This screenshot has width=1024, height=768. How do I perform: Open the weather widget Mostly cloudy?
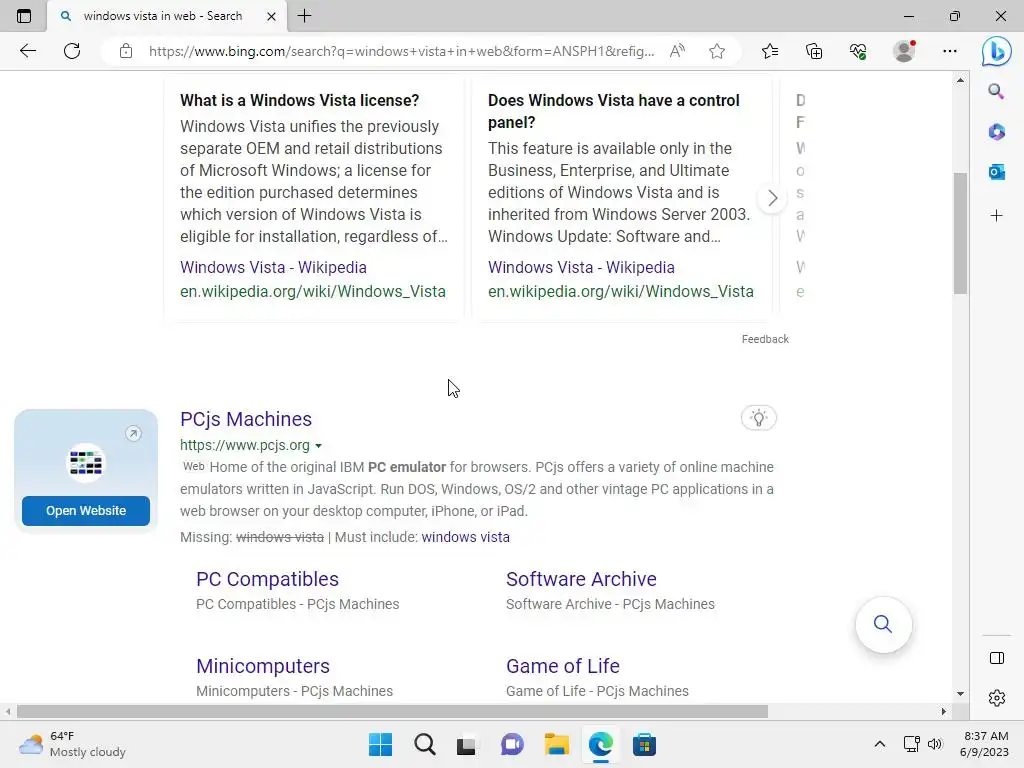point(72,744)
